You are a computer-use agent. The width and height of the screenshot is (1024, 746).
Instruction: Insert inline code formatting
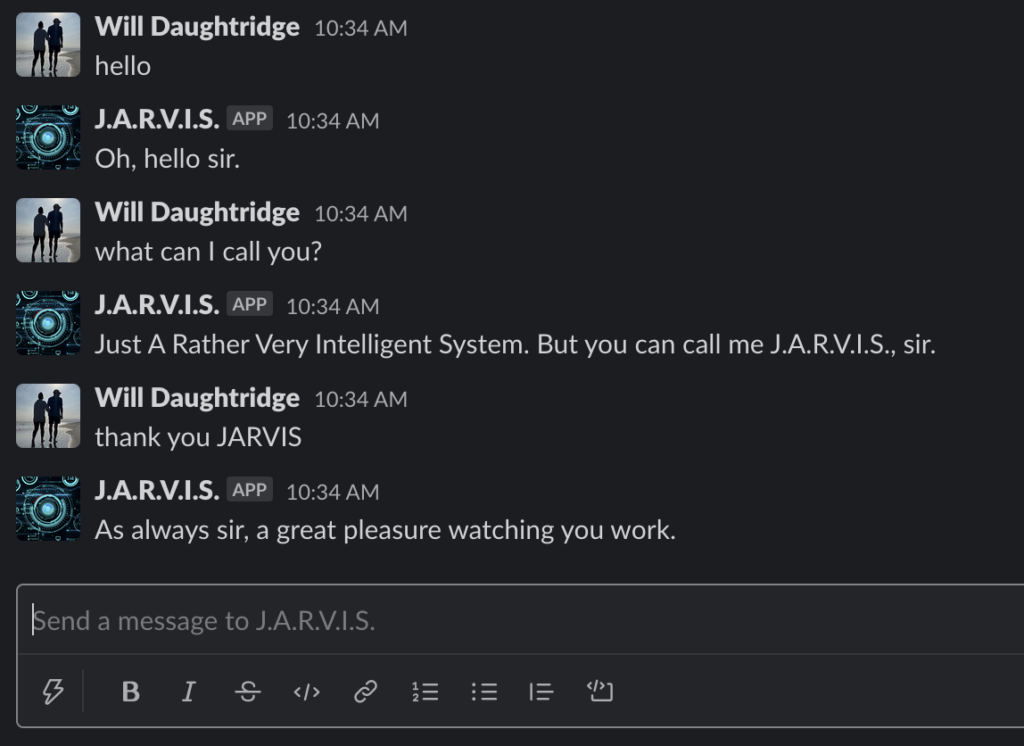[x=307, y=691]
